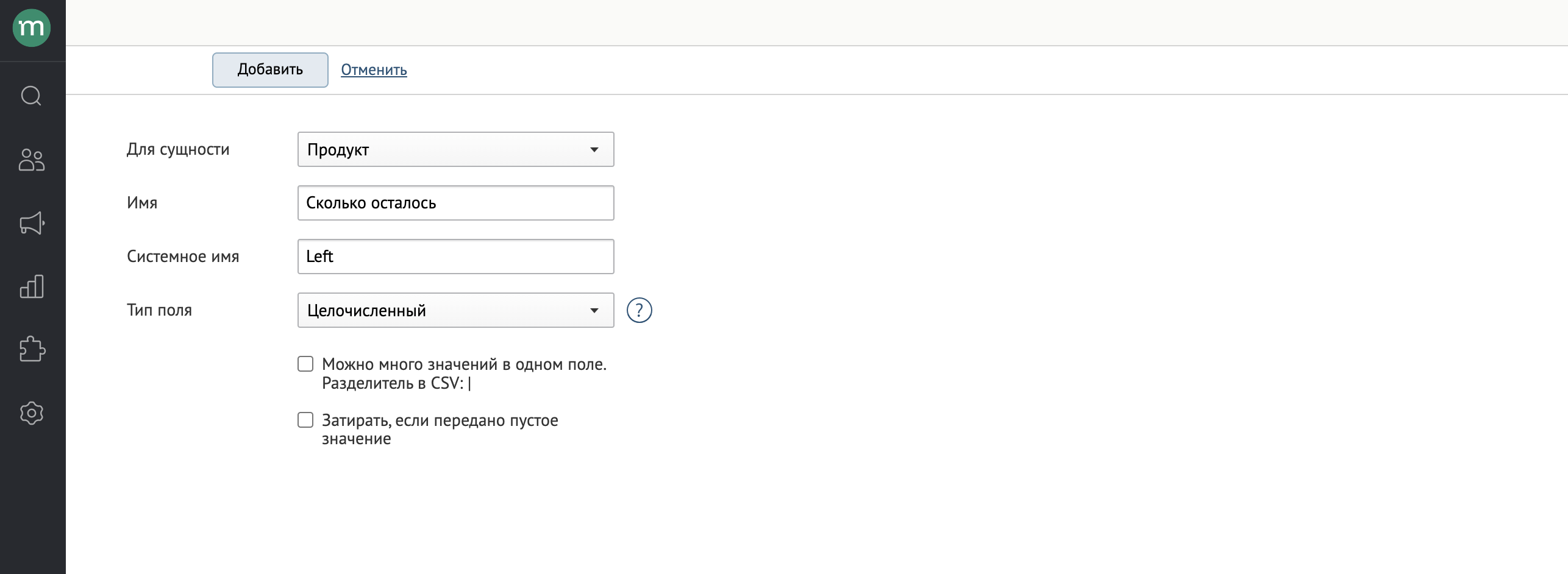The width and height of the screenshot is (1568, 574).
Task: Focus the Системное имя input containing Left
Action: tap(455, 257)
